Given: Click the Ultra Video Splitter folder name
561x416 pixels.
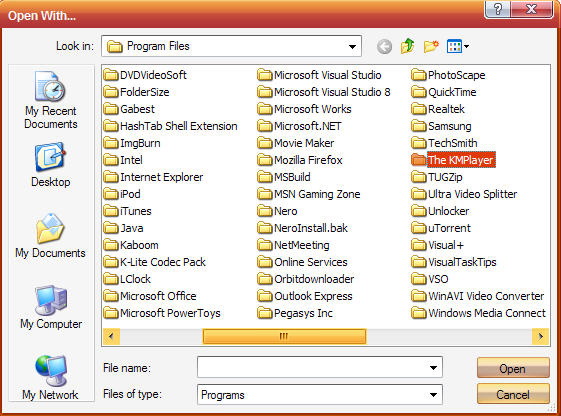Looking at the screenshot, I should point(473,194).
